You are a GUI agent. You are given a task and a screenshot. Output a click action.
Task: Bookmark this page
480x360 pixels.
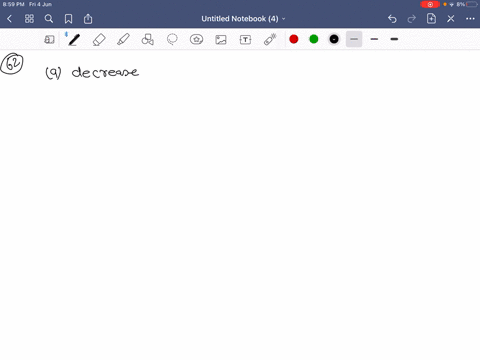pos(68,19)
